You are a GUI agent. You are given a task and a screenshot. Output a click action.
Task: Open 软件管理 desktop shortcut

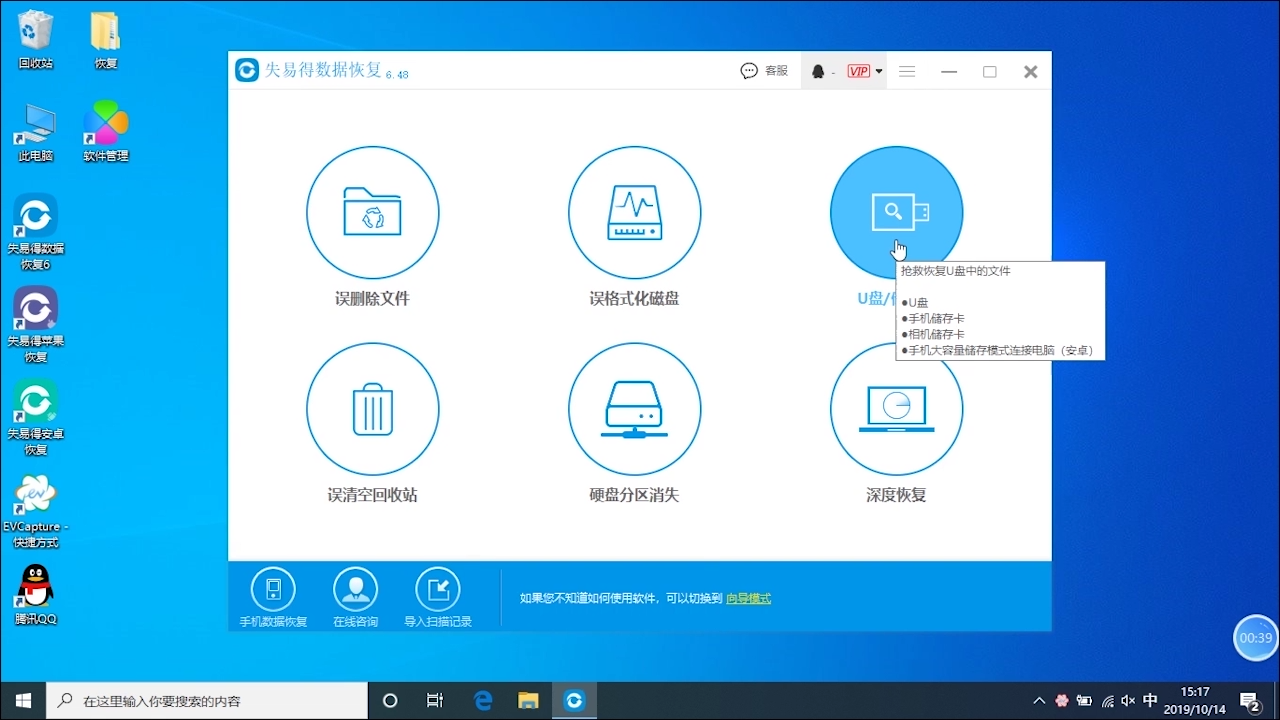click(x=105, y=132)
